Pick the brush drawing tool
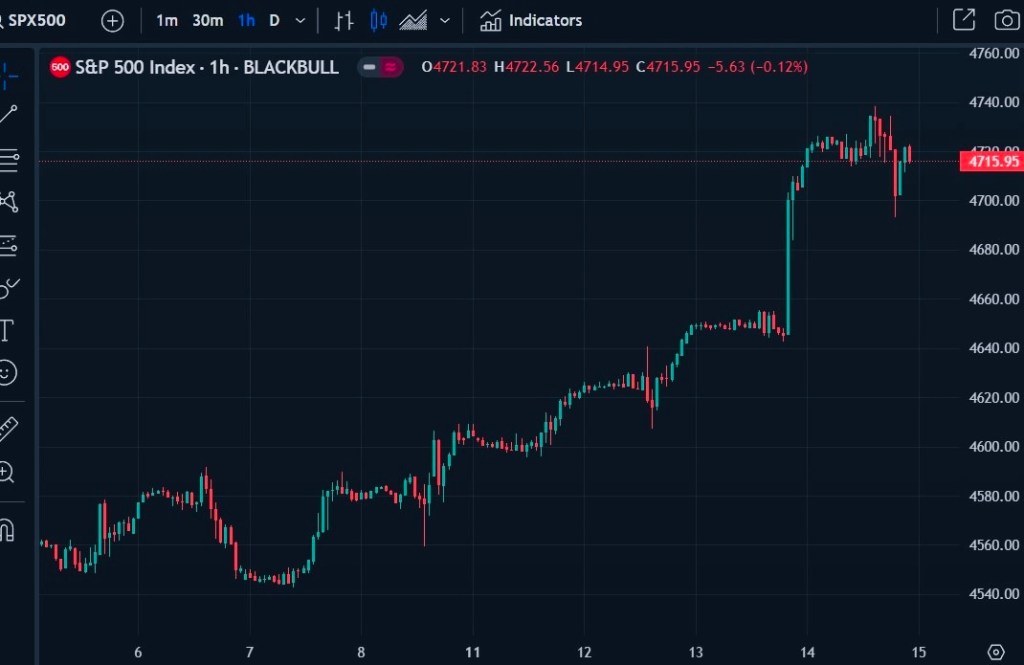Viewport: 1024px width, 665px height. pos(8,288)
